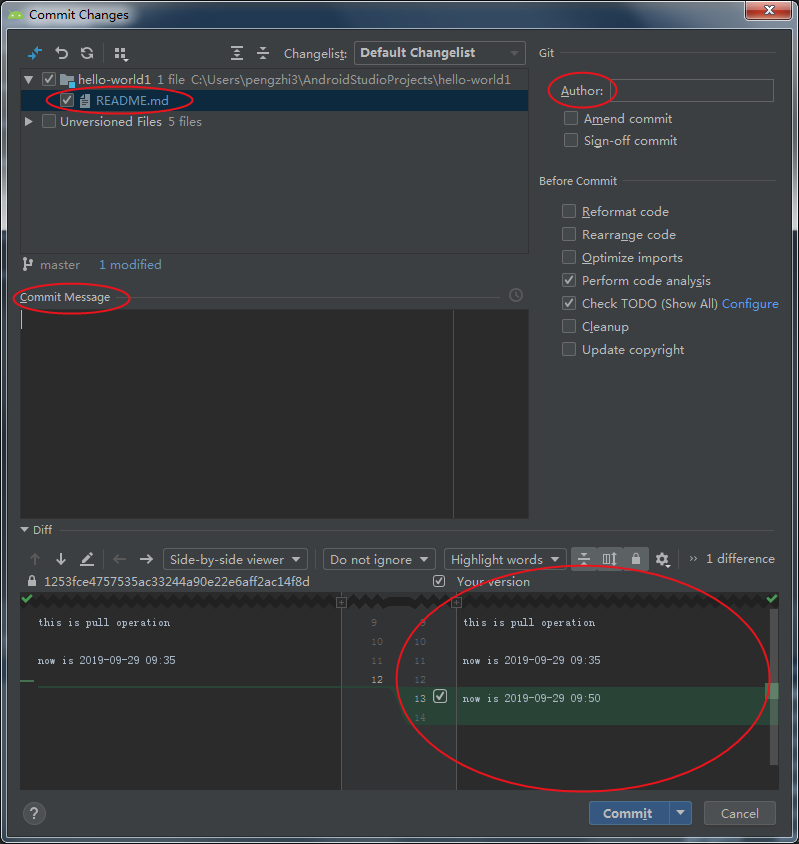Enable Cleanup checkbox

(x=569, y=326)
